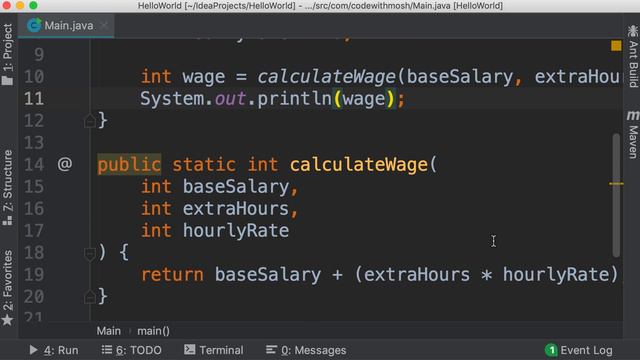Click the yellow inspection status indicator
640x360 pixels.
[616, 46]
